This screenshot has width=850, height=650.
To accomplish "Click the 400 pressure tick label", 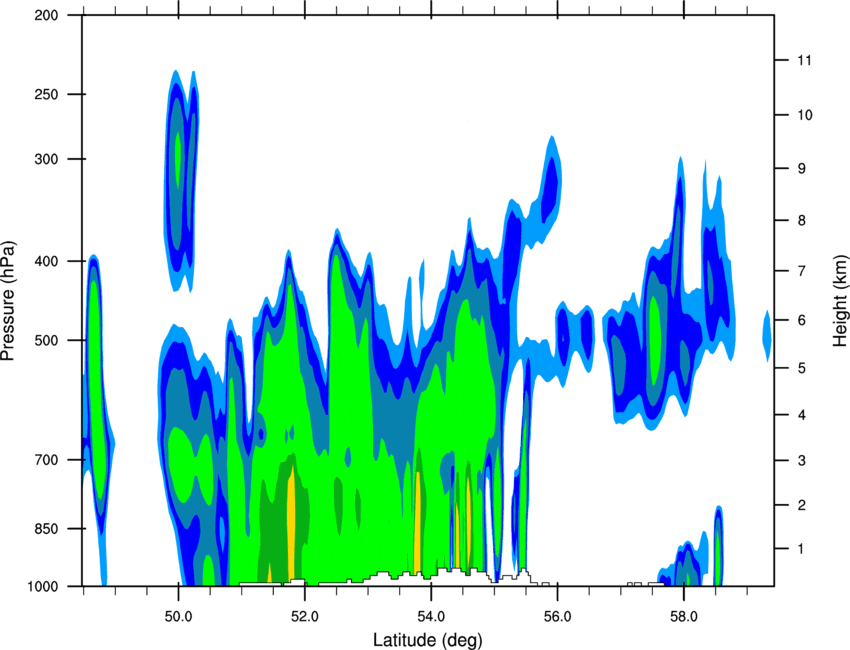I will [46, 261].
